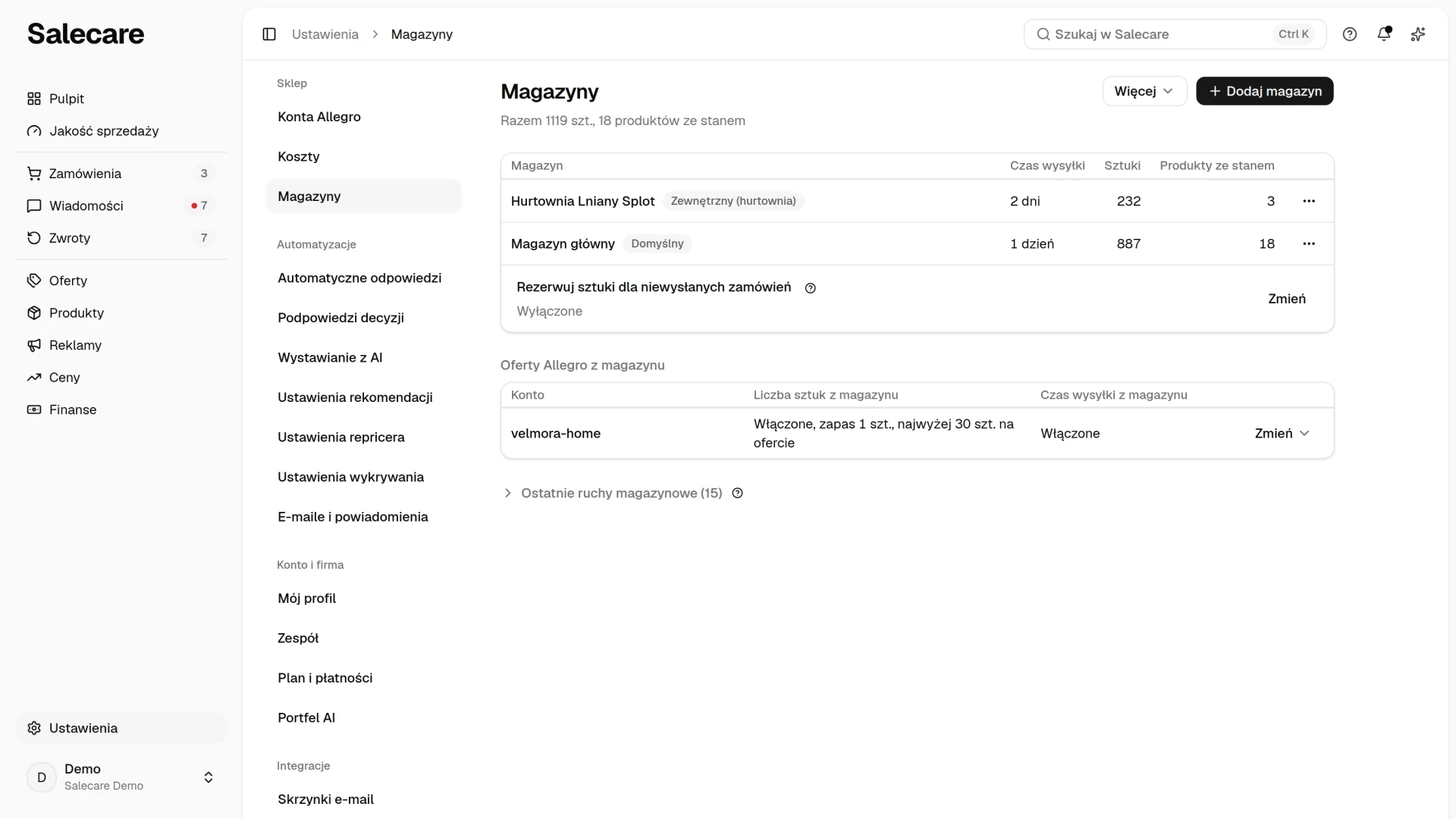
Task: Click the Salecare logo
Action: (x=86, y=34)
